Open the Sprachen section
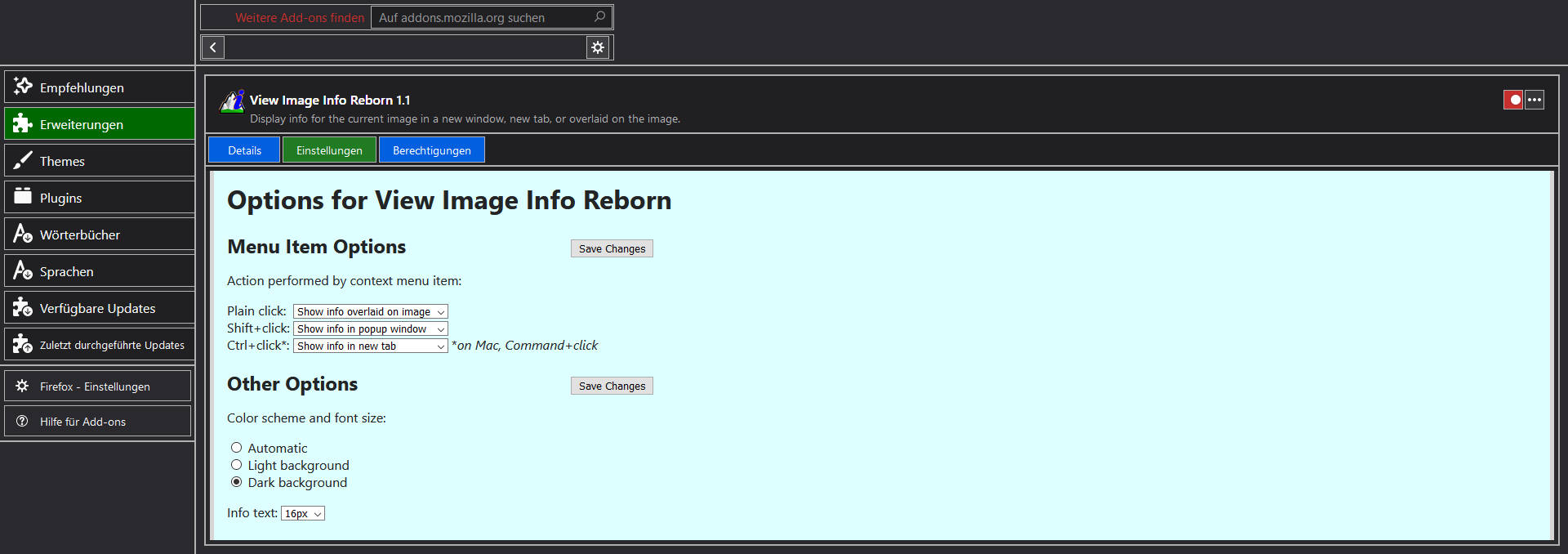Image resolution: width=1568 pixels, height=554 pixels. point(99,270)
